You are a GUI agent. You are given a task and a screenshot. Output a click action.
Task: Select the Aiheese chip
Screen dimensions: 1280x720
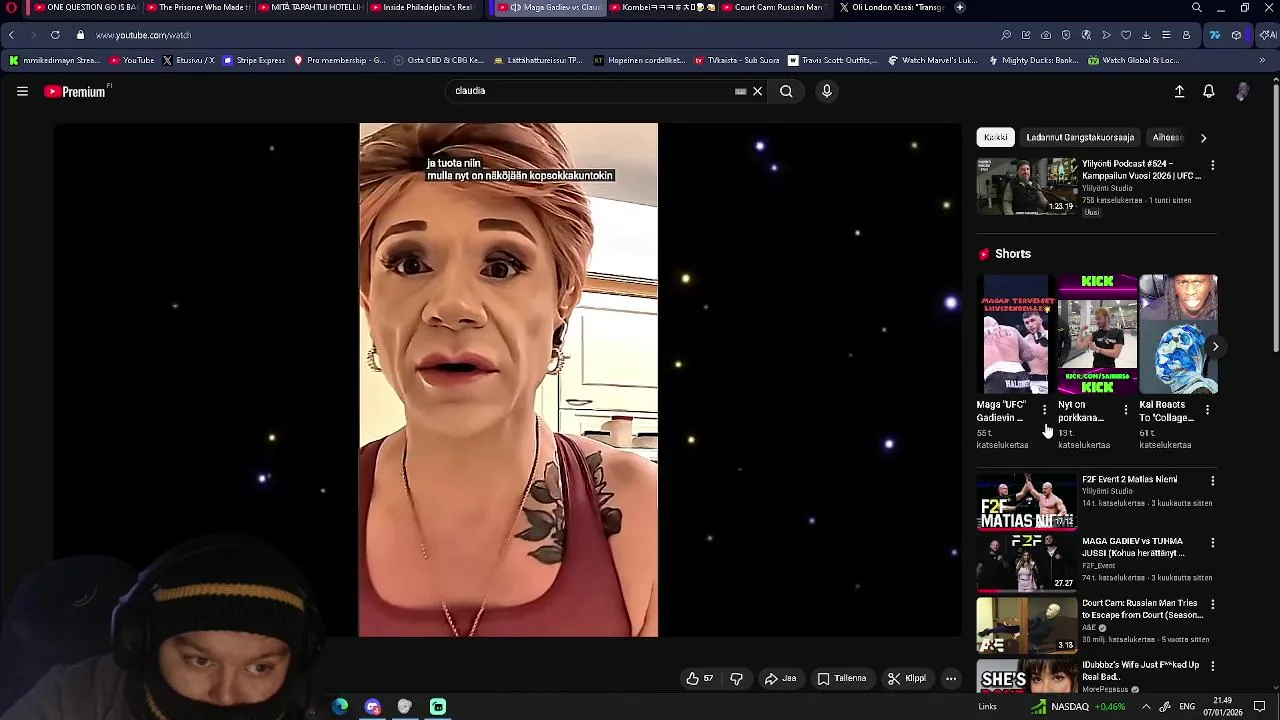[1168, 137]
